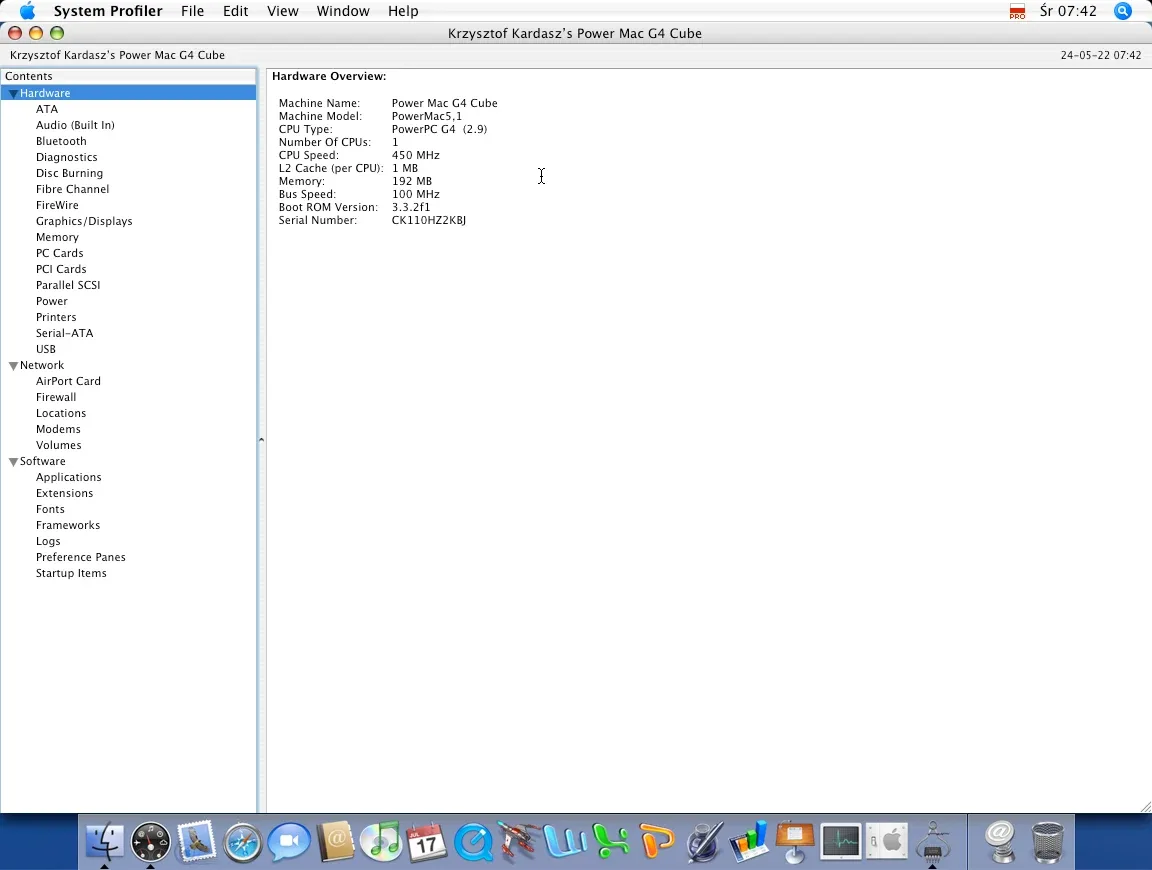The height and width of the screenshot is (870, 1152).
Task: Select AirPort Card under Network
Action: tap(68, 381)
